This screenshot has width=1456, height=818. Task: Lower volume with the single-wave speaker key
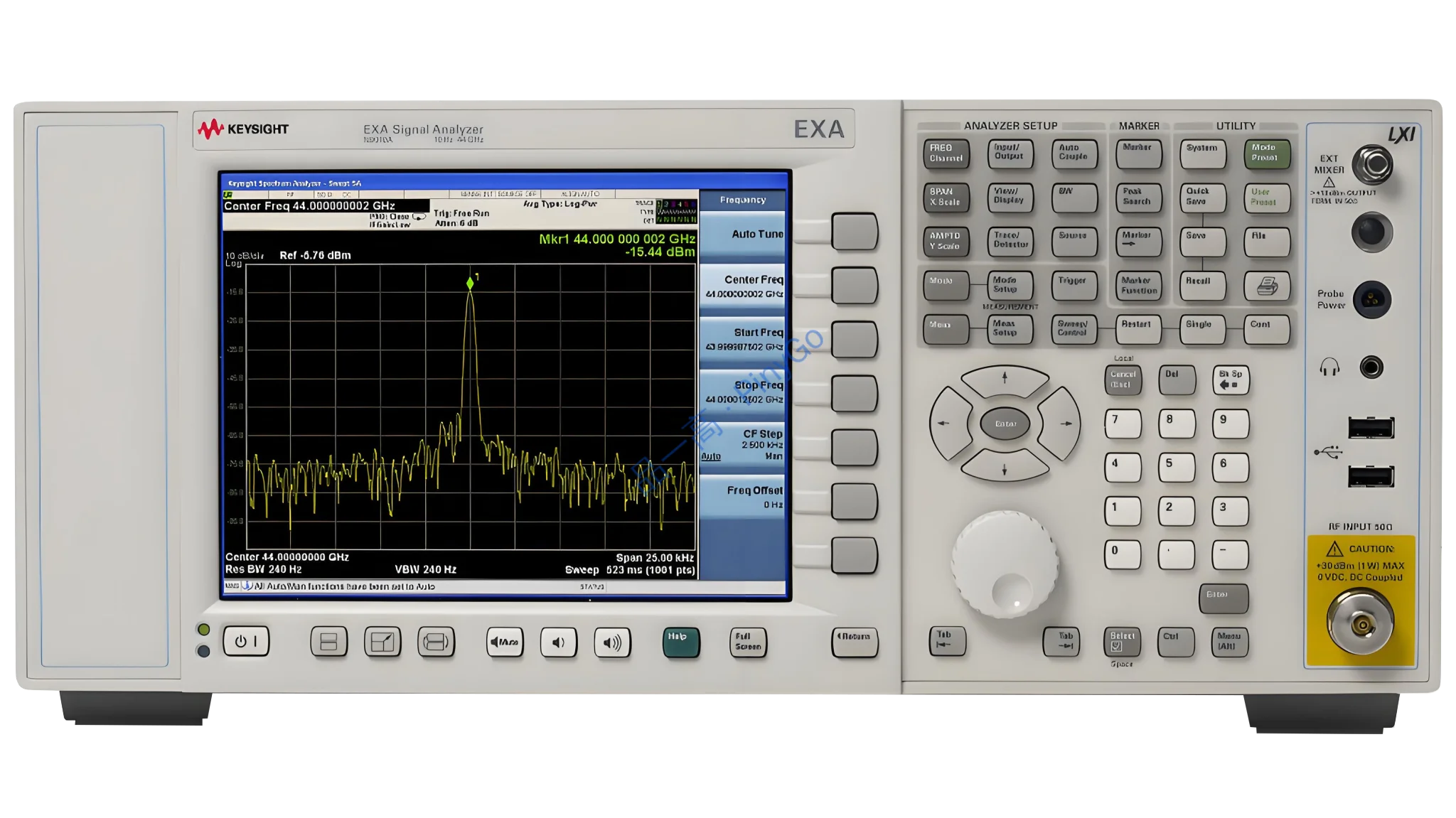(x=559, y=642)
